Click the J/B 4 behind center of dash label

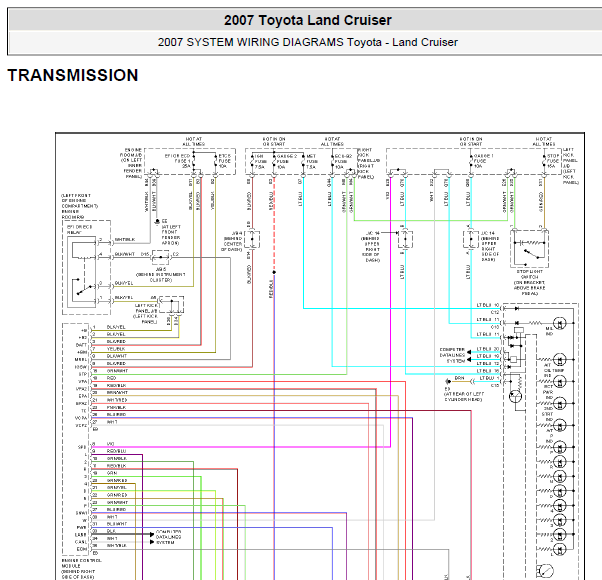point(233,241)
